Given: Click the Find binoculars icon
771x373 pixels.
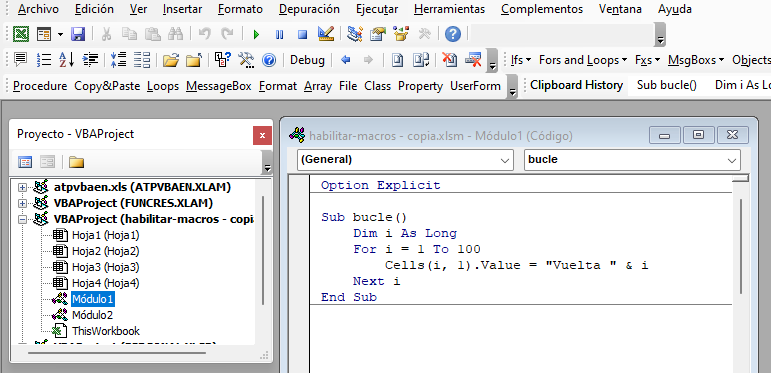Looking at the screenshot, I should click(175, 34).
